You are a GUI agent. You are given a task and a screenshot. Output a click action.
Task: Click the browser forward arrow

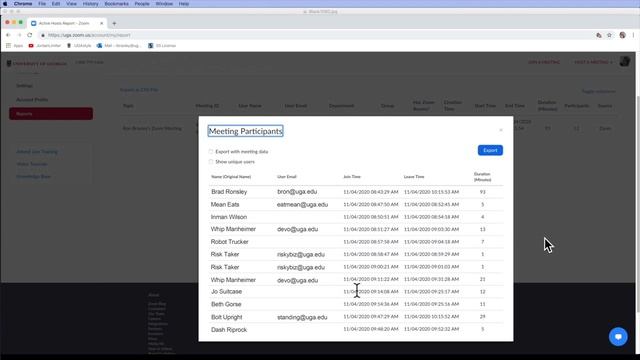[x=19, y=35]
